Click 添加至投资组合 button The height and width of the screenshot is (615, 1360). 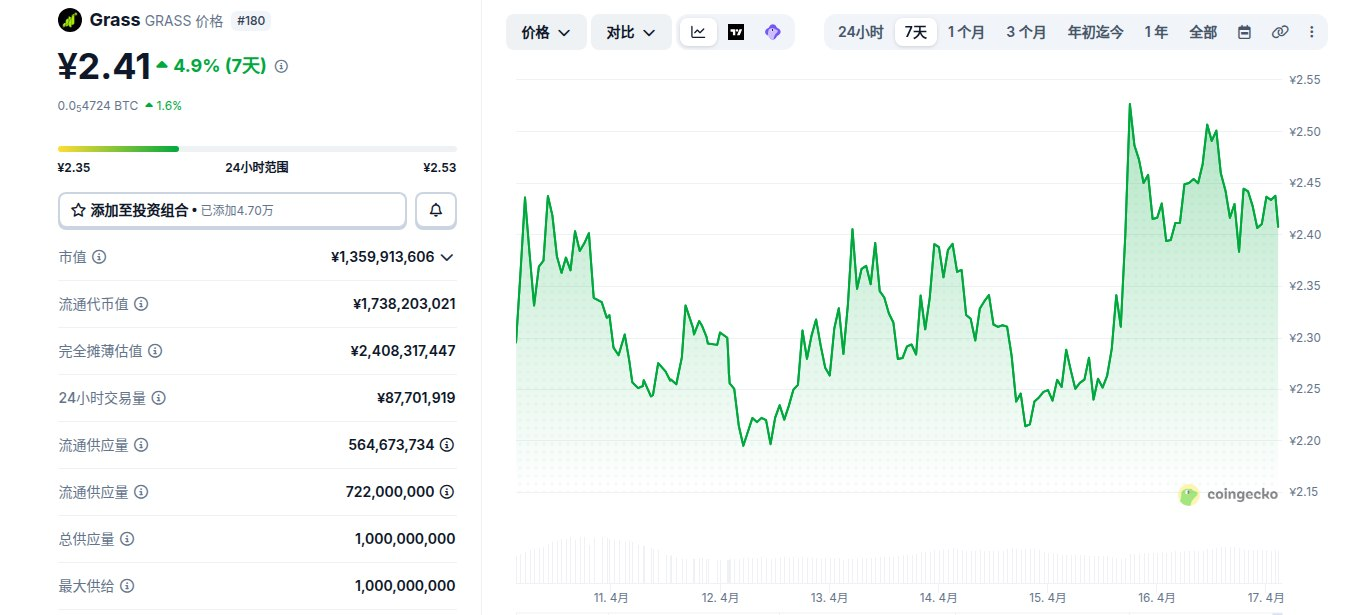pos(232,211)
